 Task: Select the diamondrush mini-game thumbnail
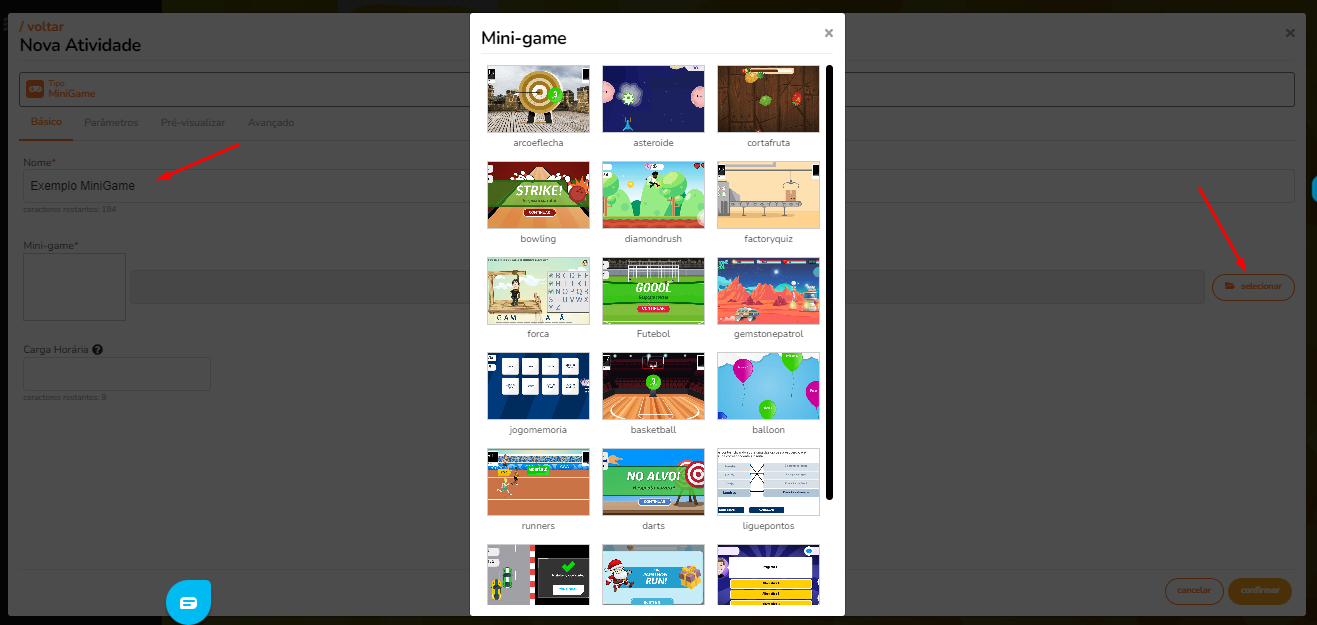[653, 195]
